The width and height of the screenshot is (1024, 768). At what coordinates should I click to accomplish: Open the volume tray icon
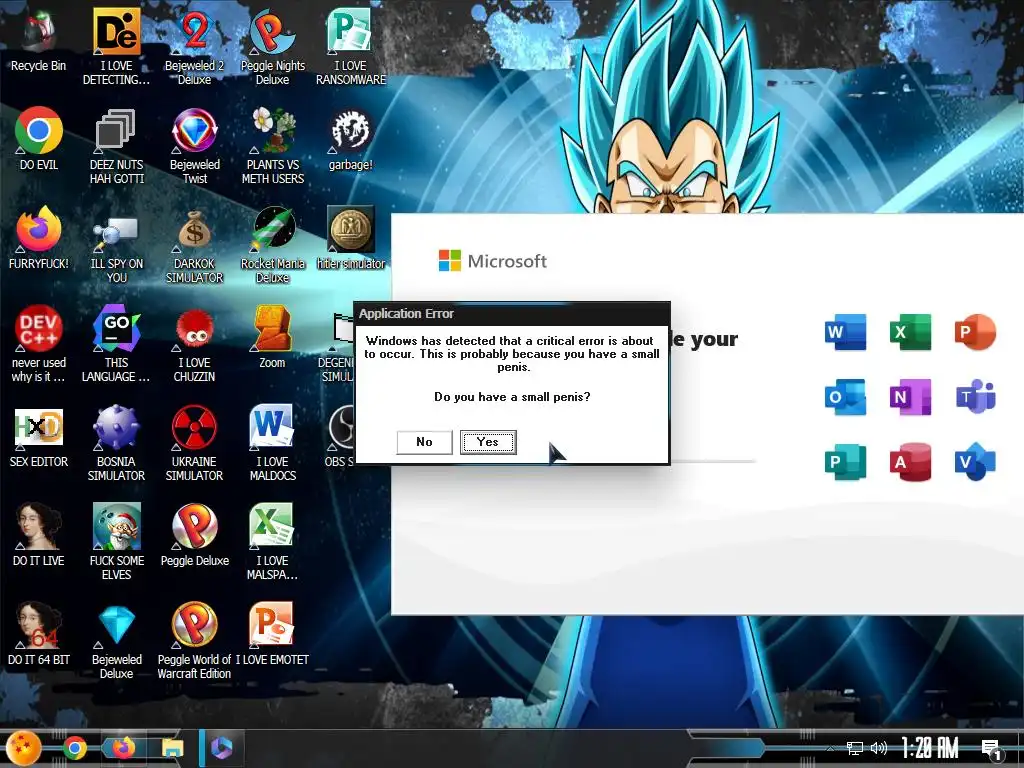pyautogui.click(x=879, y=748)
